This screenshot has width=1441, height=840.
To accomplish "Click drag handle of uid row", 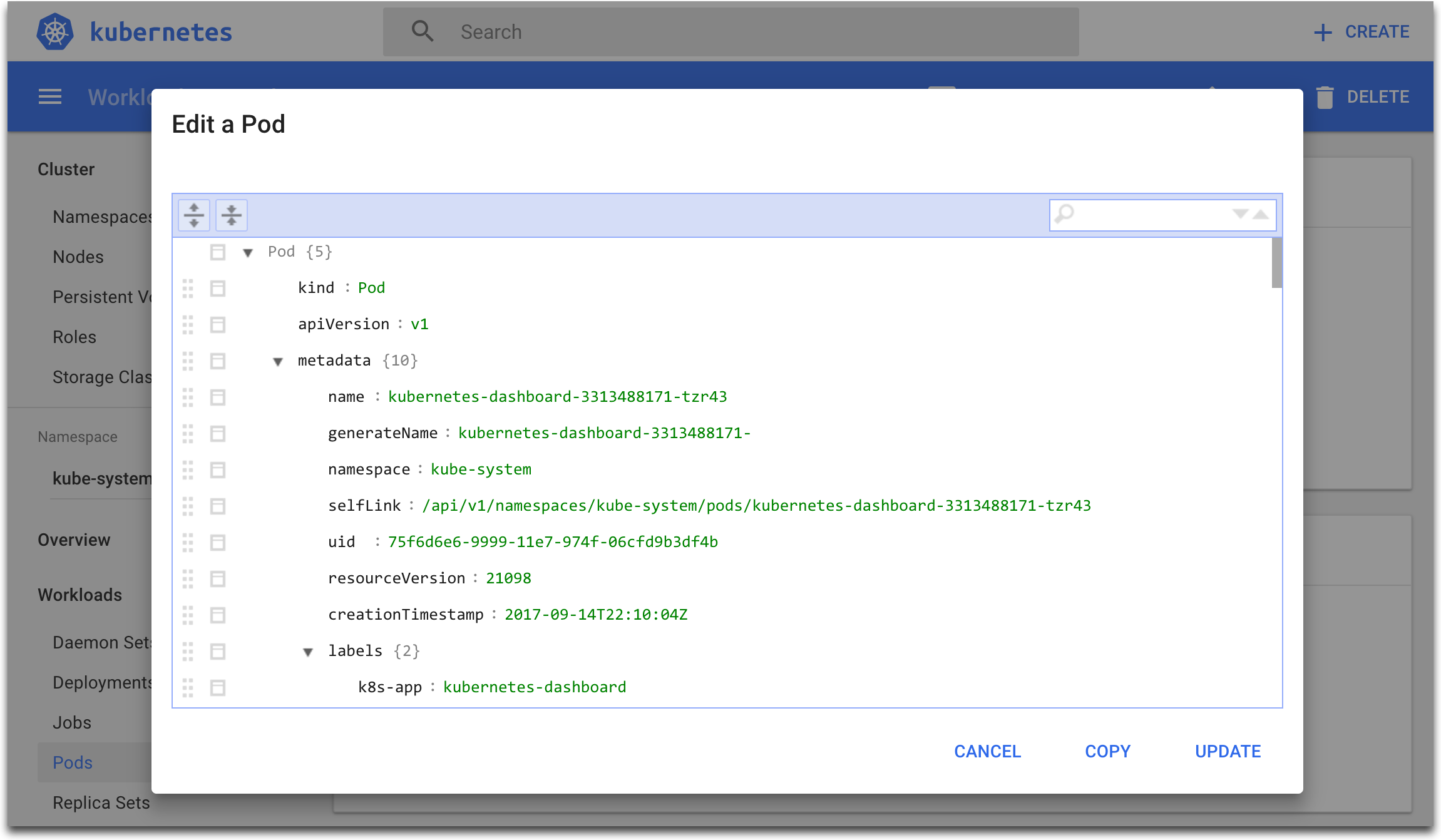I will click(188, 543).
